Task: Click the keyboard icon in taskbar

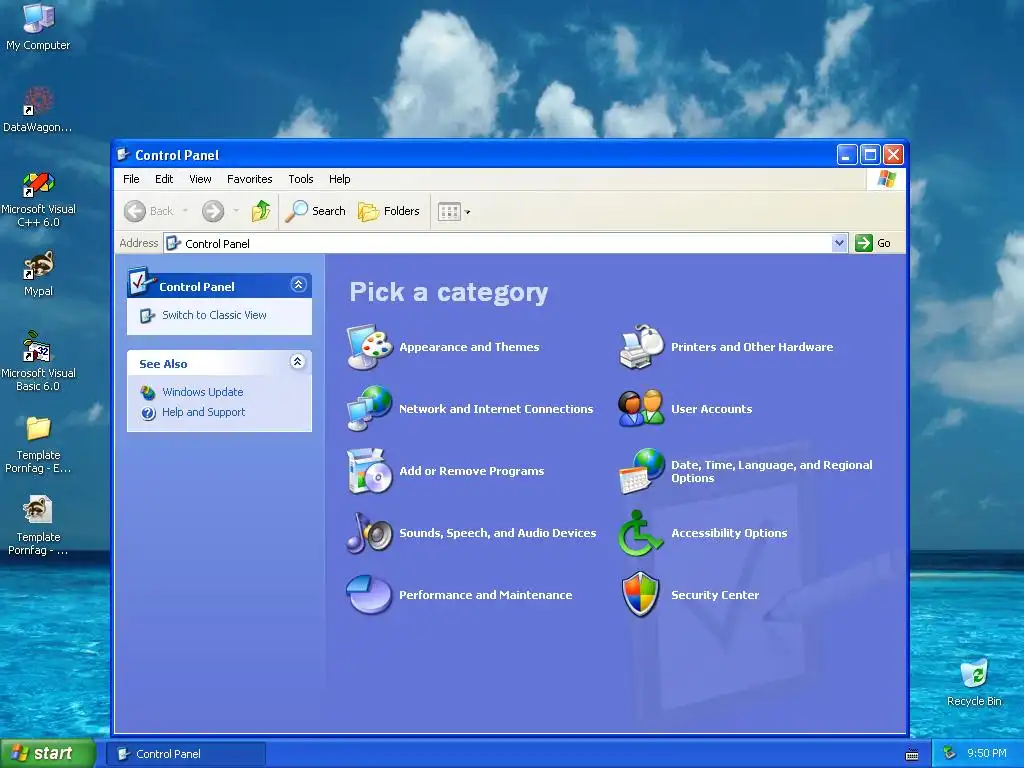Action: pyautogui.click(x=912, y=755)
